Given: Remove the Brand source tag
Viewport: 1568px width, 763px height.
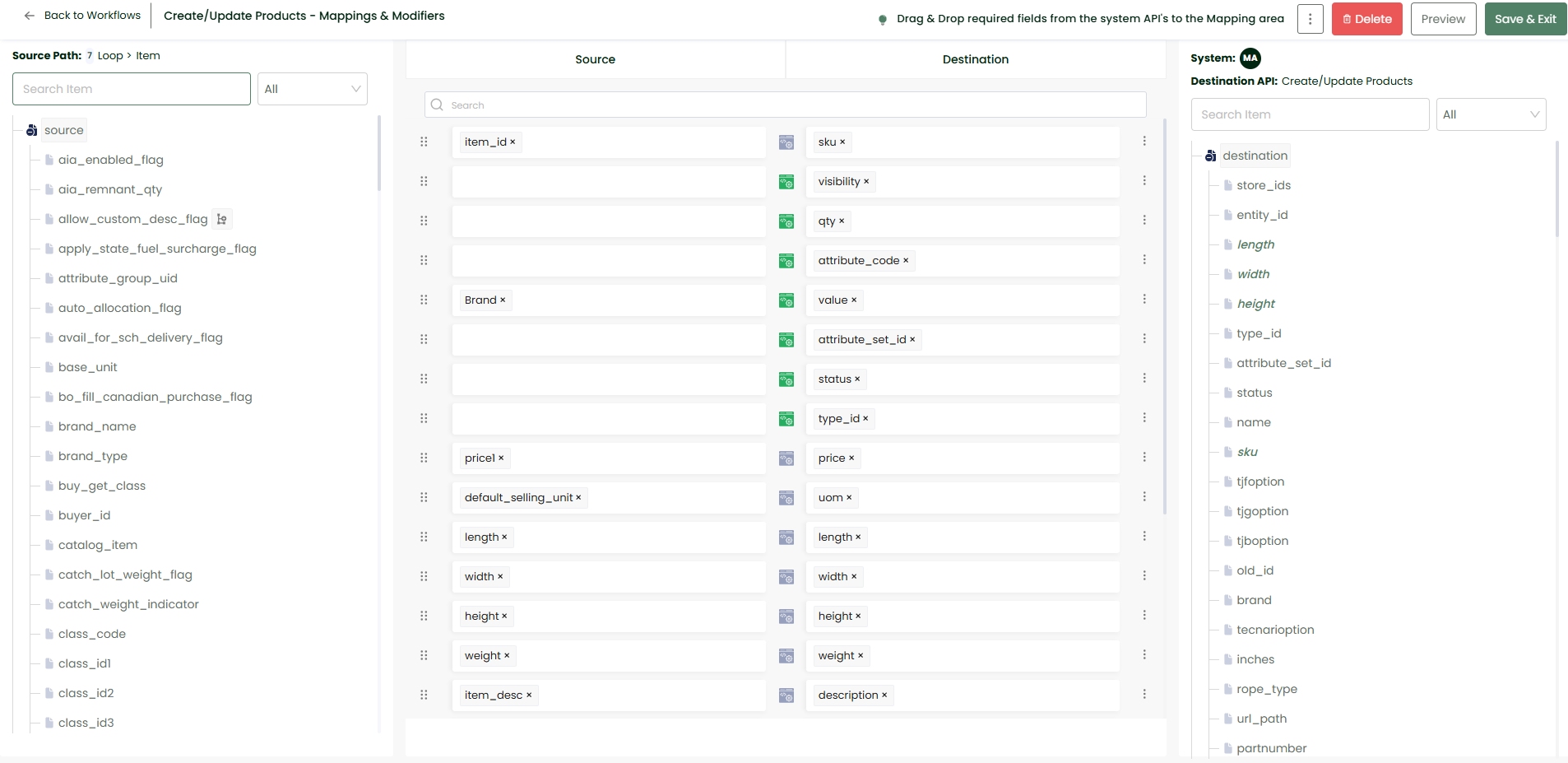Looking at the screenshot, I should (503, 300).
